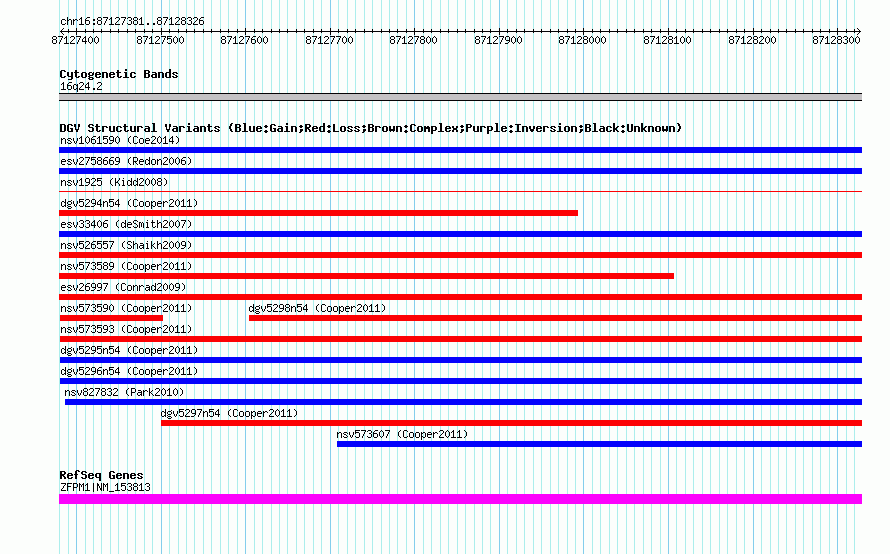
Task: Open the dgv5294n54 (Cooper2011) variant label
Action: click(x=129, y=203)
